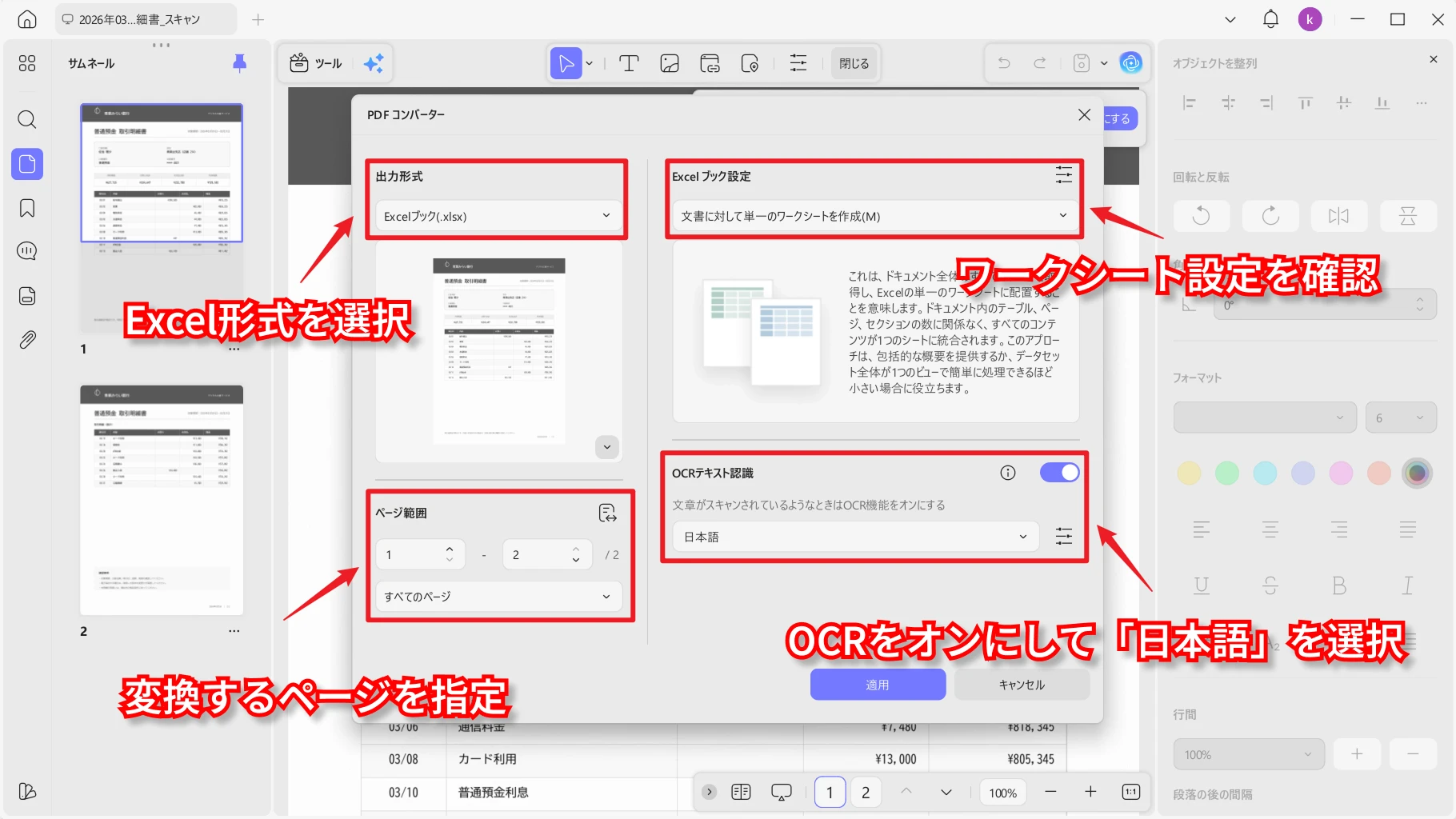The height and width of the screenshot is (819, 1456).
Task: Open the AI sparkle tool
Action: [374, 63]
